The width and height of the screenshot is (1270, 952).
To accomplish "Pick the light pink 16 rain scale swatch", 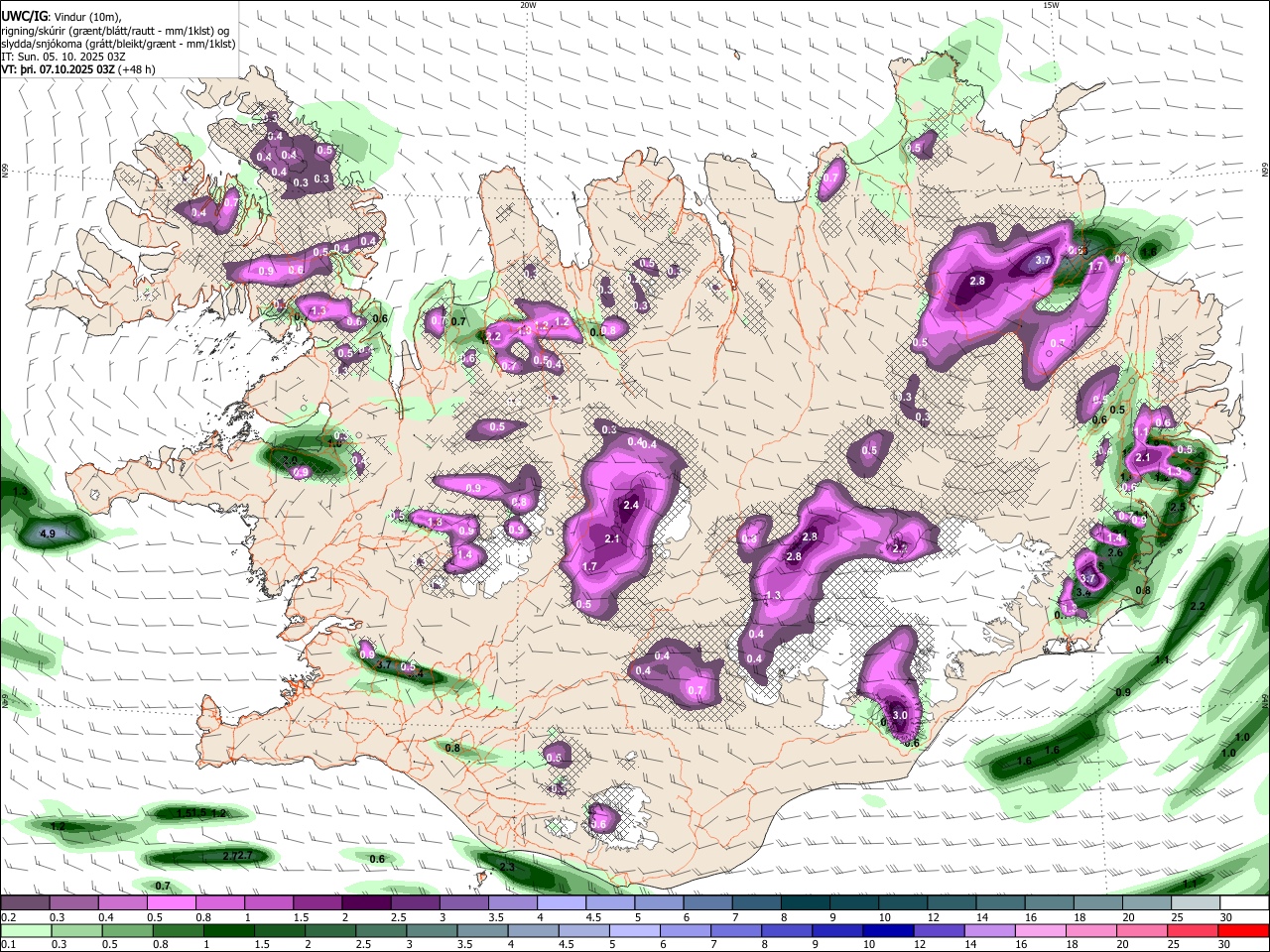I will [1040, 930].
